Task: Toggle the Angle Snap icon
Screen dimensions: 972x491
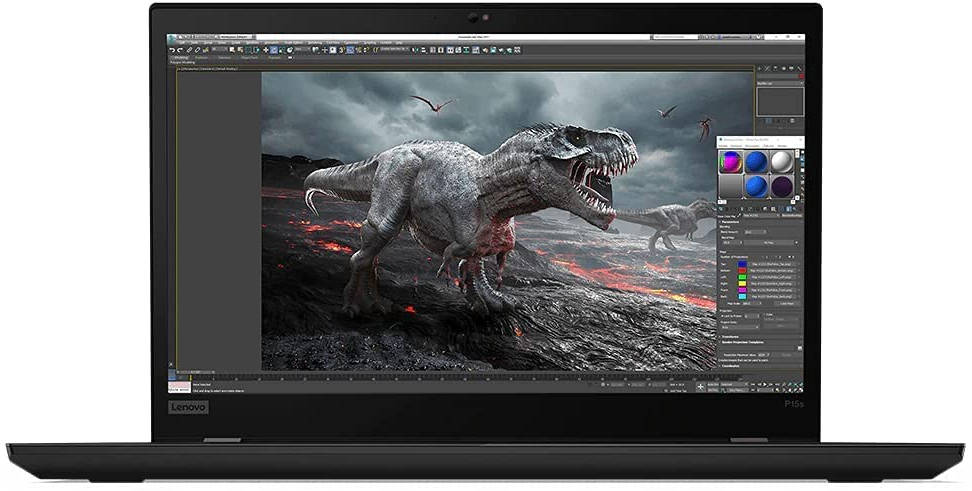Action: tap(350, 50)
